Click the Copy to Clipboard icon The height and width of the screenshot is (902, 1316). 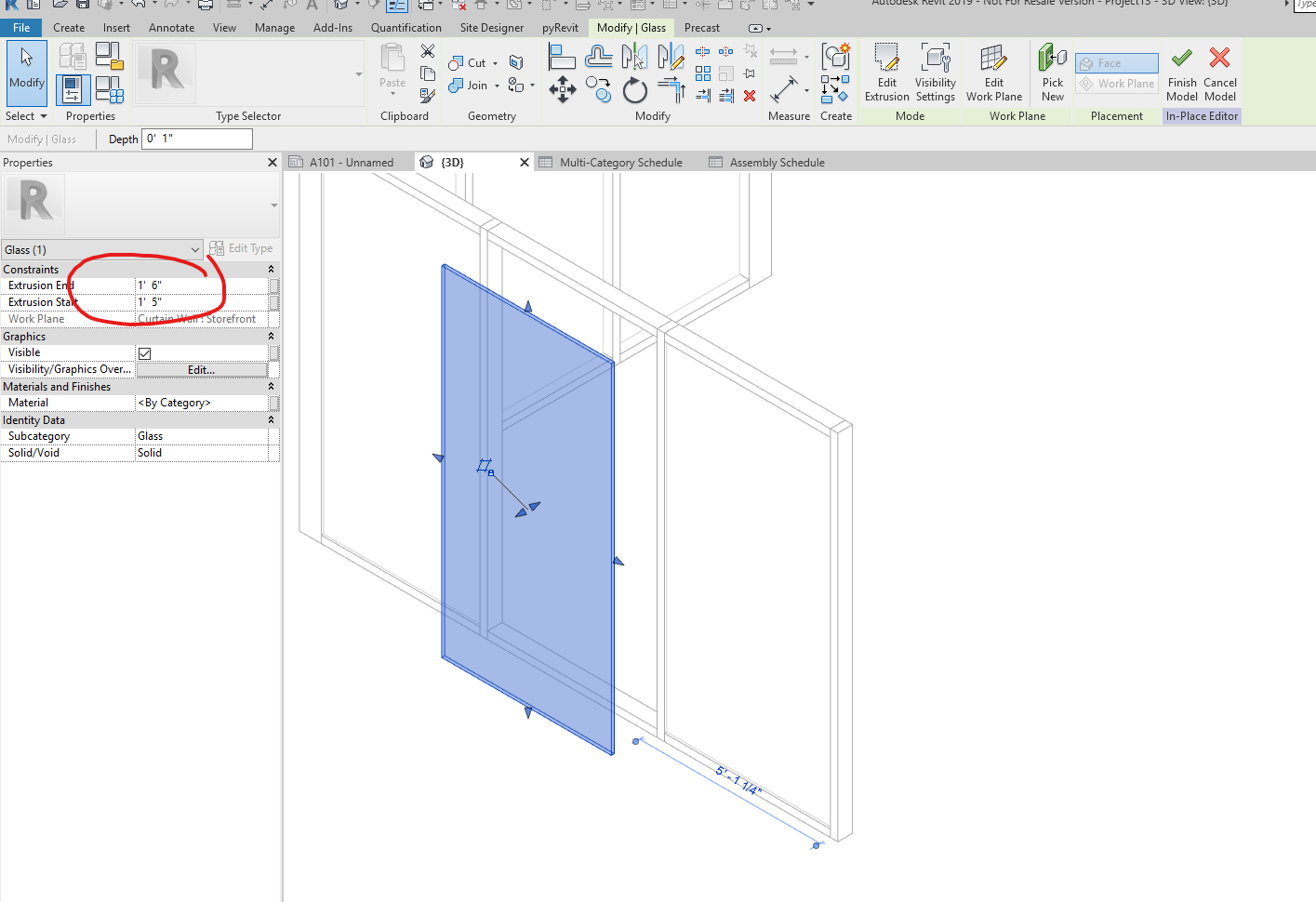pos(428,73)
